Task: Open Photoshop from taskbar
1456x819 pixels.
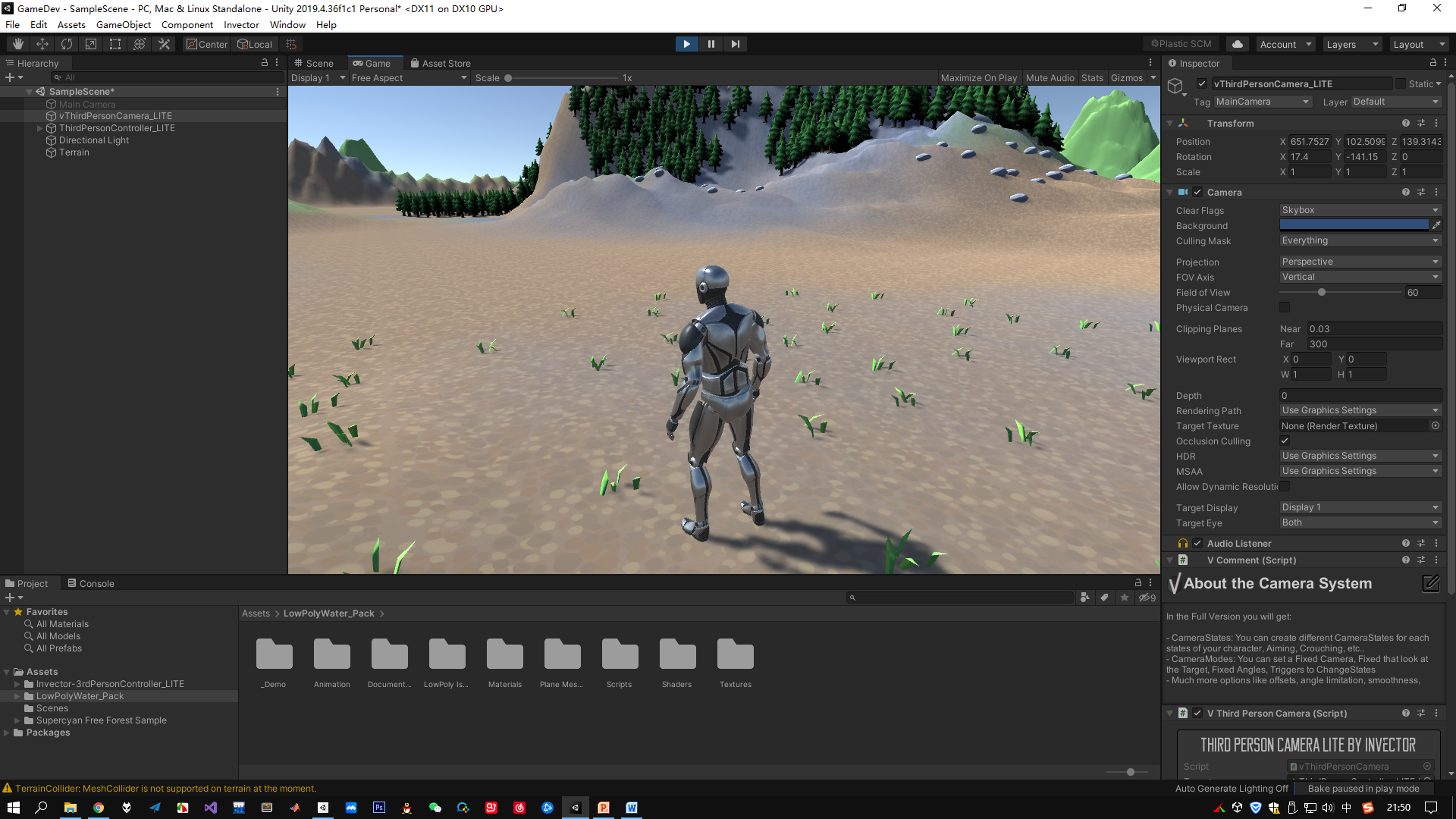Action: 379,808
